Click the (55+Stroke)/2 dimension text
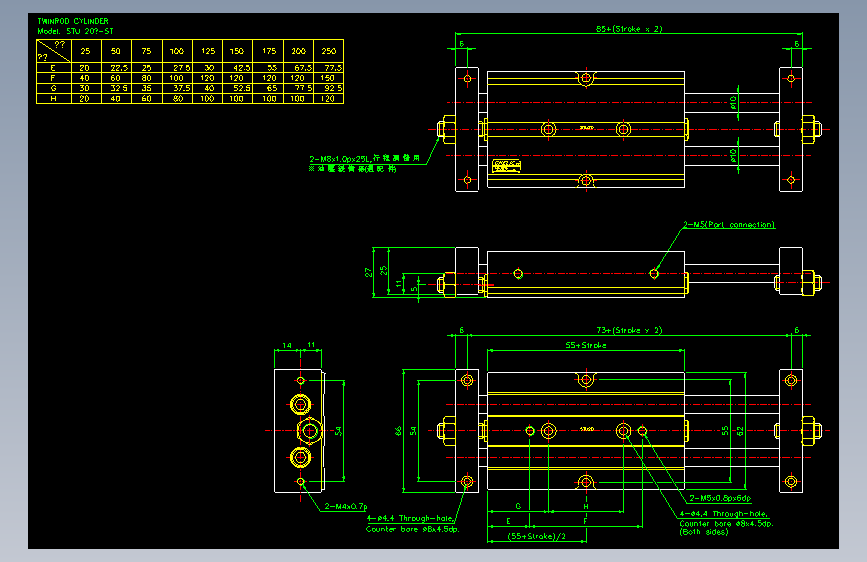This screenshot has width=867, height=562. (x=536, y=536)
